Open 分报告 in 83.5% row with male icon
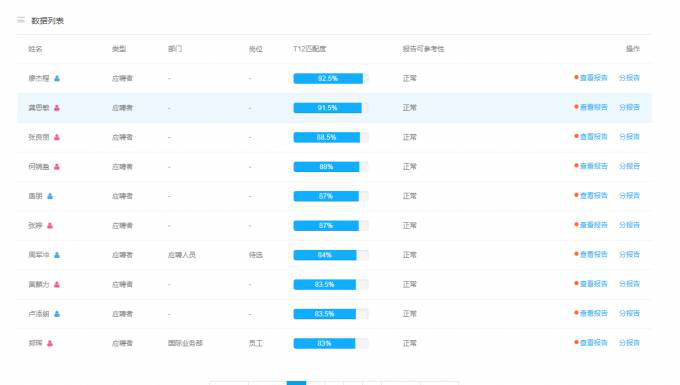Image resolution: width=680 pixels, height=385 pixels. tap(629, 313)
